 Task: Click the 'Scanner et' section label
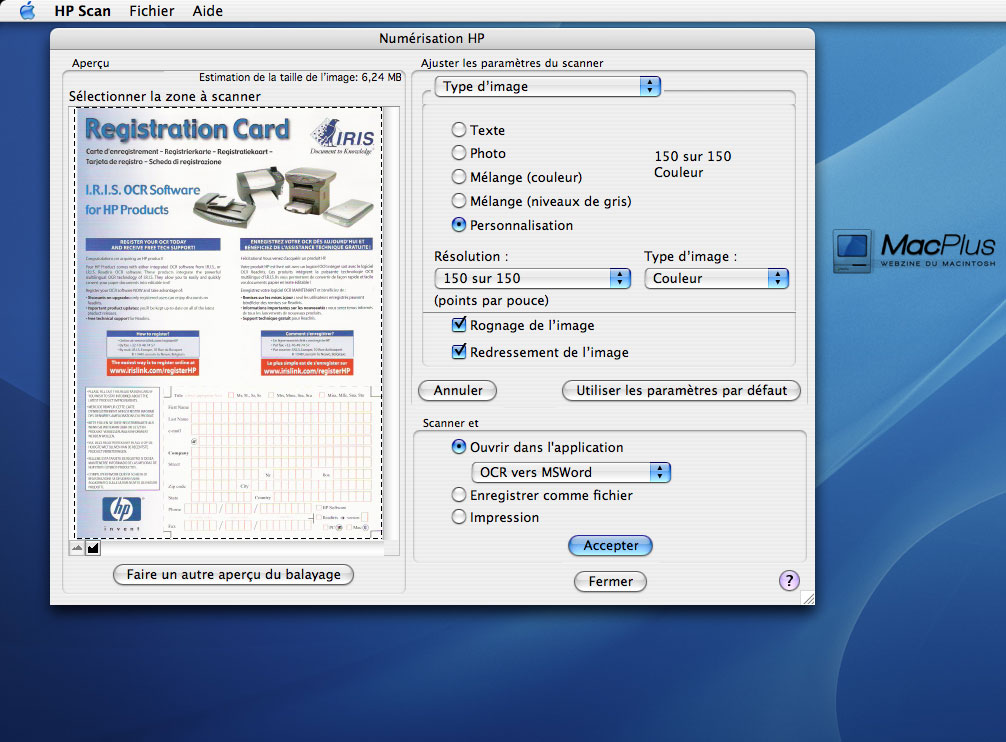[450, 423]
